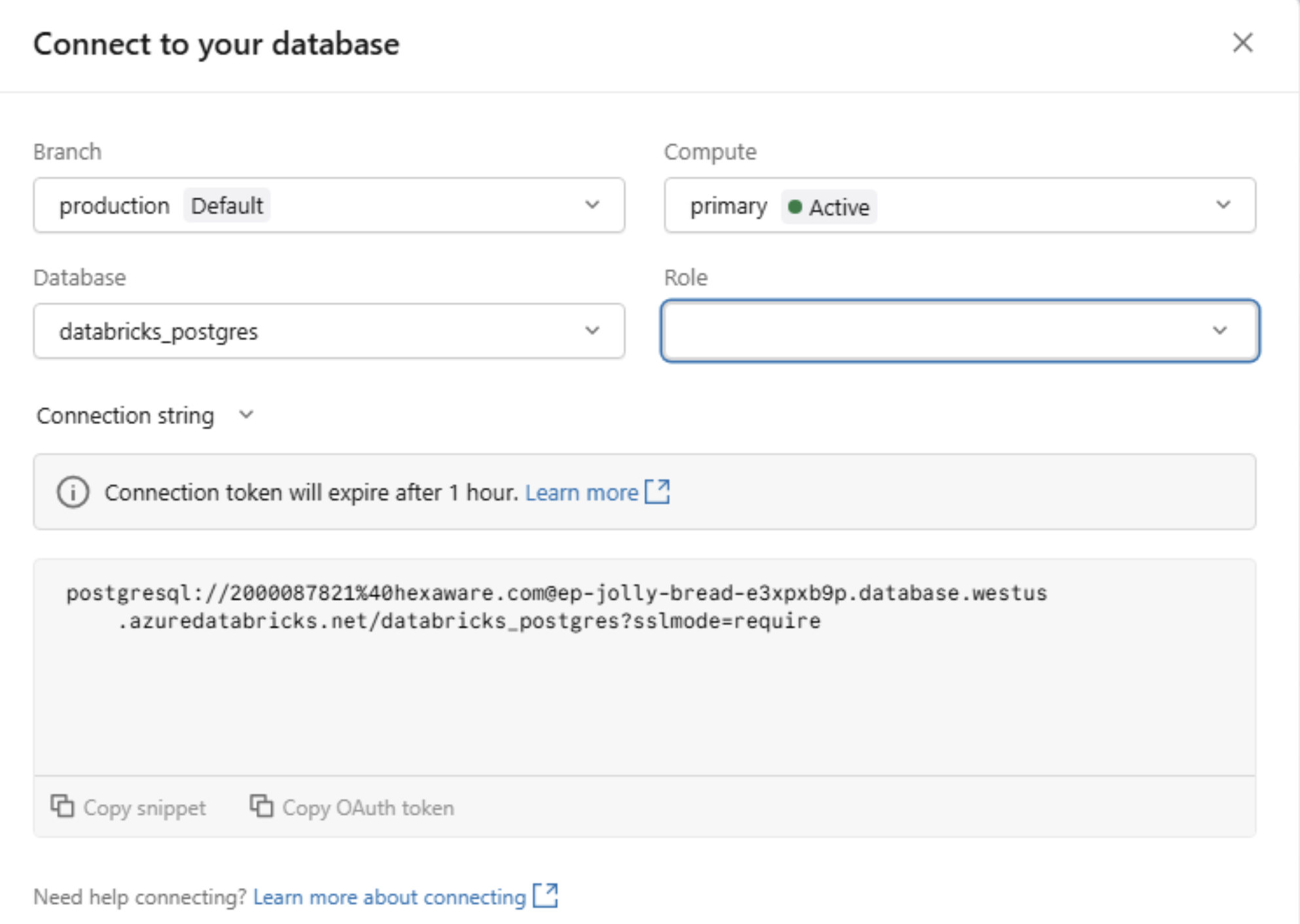Screen dimensions: 1300x924
Task: Click external link icon after Learn more about connecting
Action: 545,895
